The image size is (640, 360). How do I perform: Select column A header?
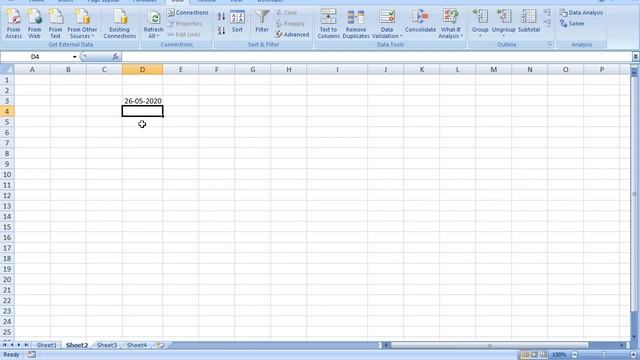tap(32, 69)
